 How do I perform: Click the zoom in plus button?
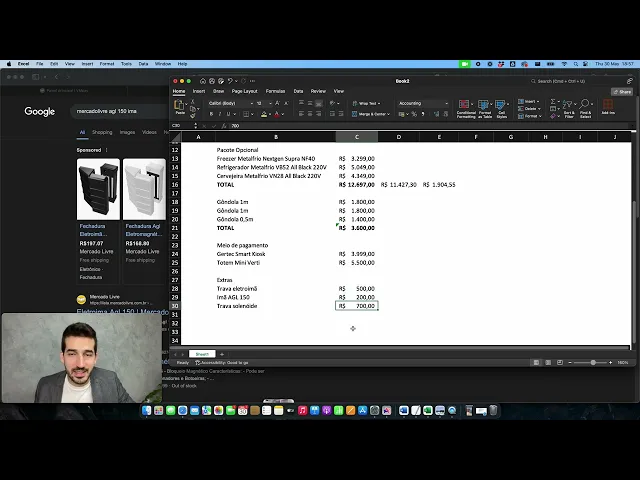(610, 362)
